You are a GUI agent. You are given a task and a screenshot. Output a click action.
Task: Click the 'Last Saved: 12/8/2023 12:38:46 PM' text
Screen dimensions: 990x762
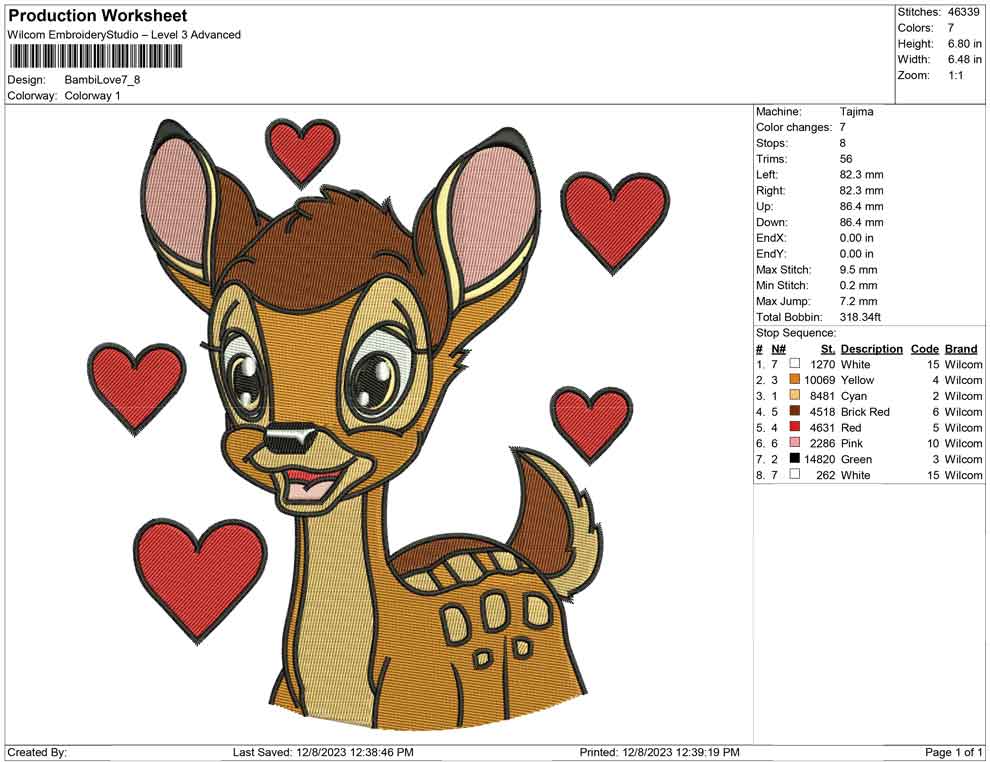(x=323, y=752)
